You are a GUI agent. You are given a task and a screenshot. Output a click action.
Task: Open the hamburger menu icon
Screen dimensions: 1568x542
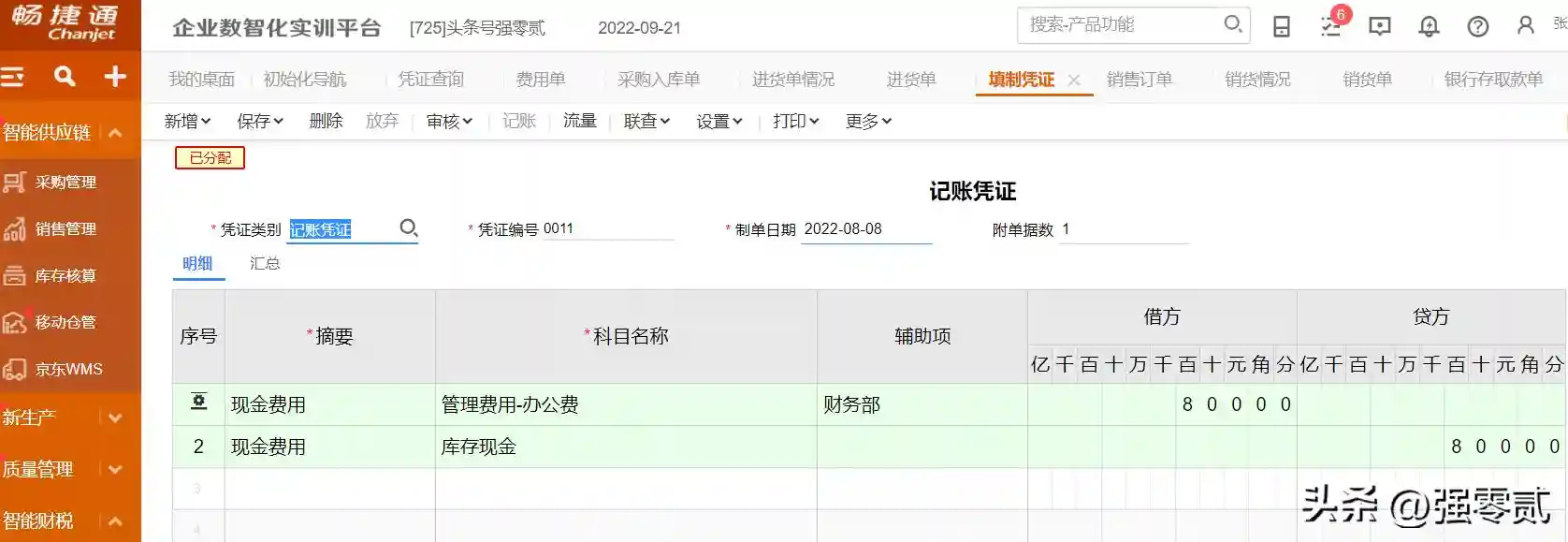tap(13, 77)
